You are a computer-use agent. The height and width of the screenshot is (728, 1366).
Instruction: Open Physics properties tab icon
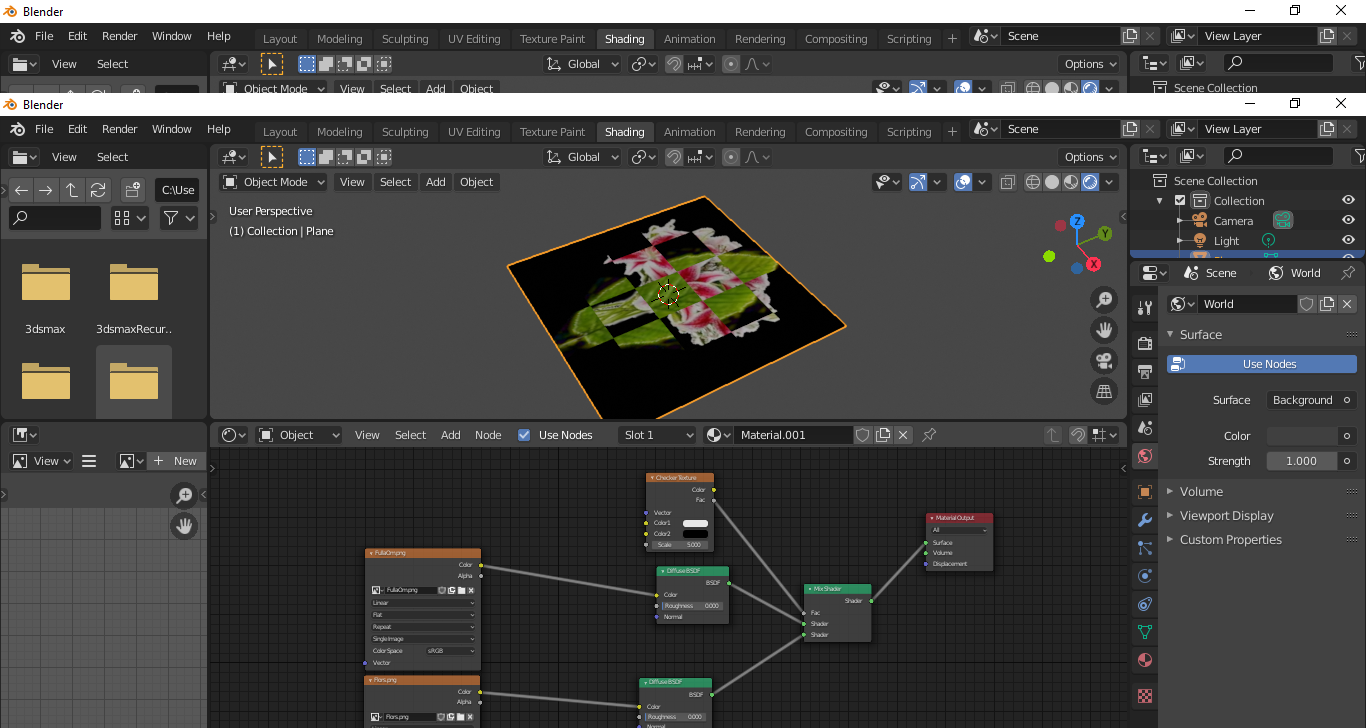point(1145,576)
